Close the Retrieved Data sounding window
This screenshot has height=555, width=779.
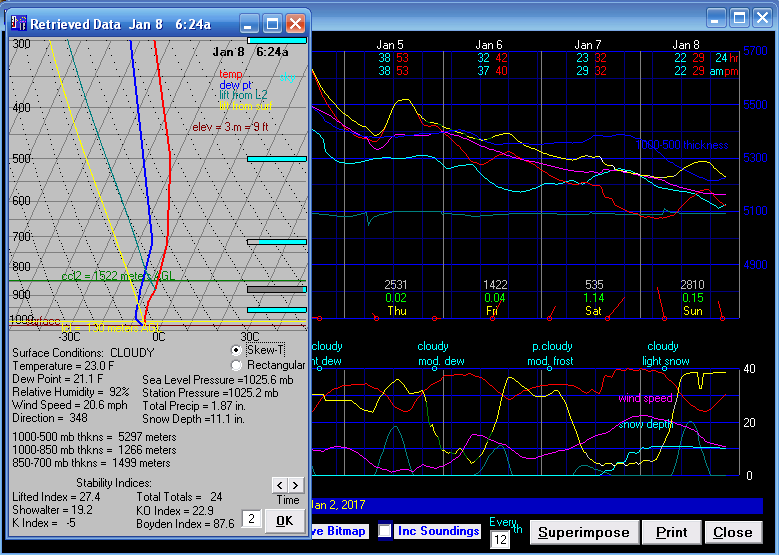coord(295,23)
